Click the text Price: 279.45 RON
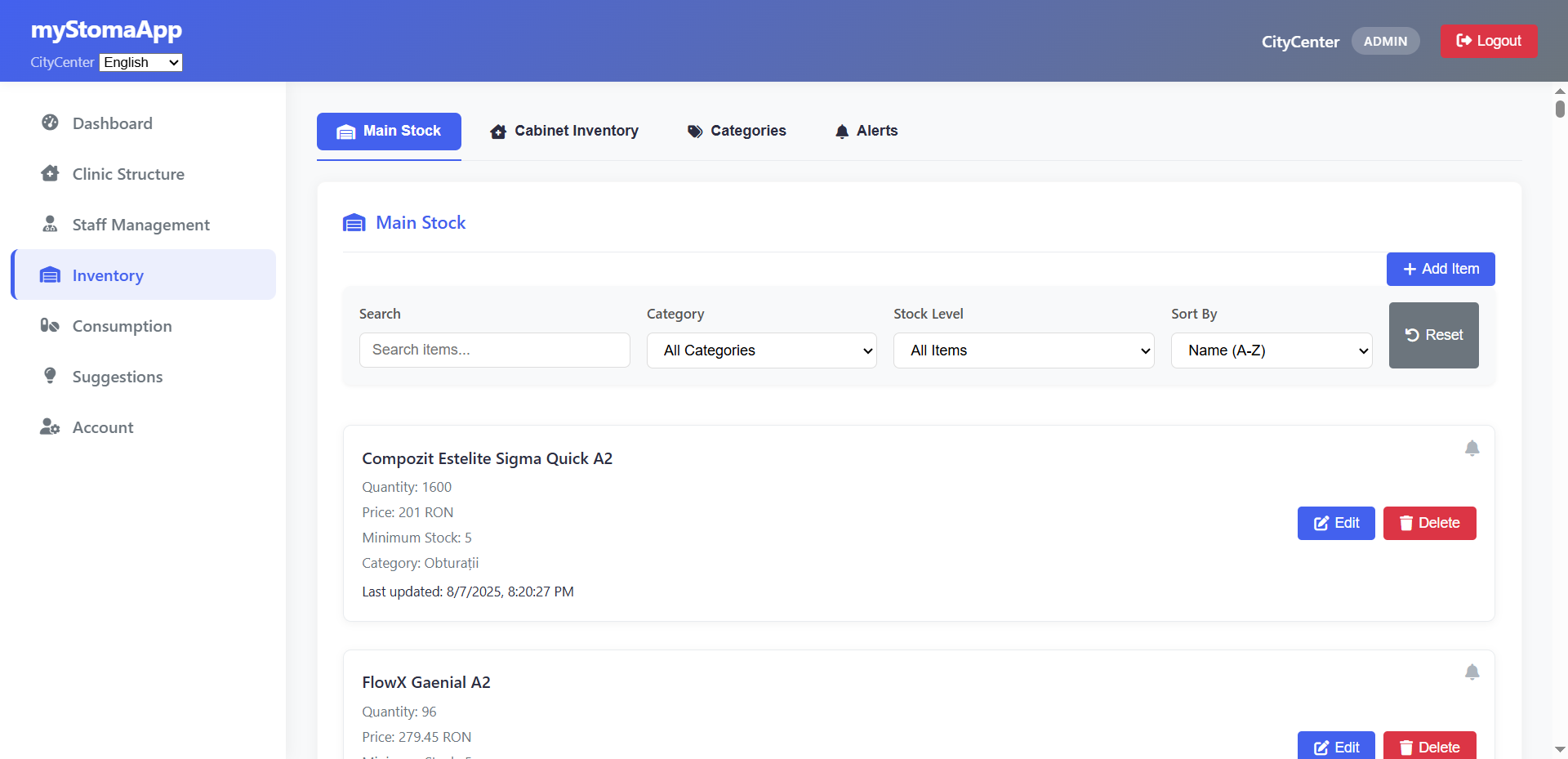The image size is (1568, 759). [x=416, y=737]
